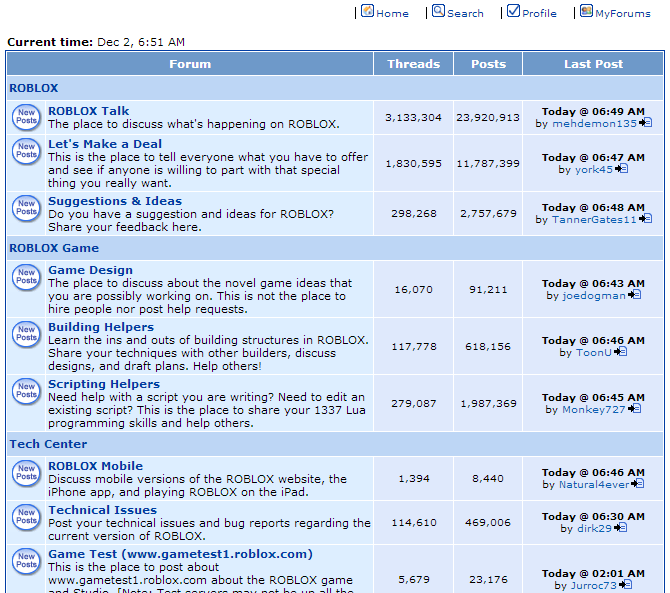Jump to last post icon after mehdemon135

(x=645, y=123)
